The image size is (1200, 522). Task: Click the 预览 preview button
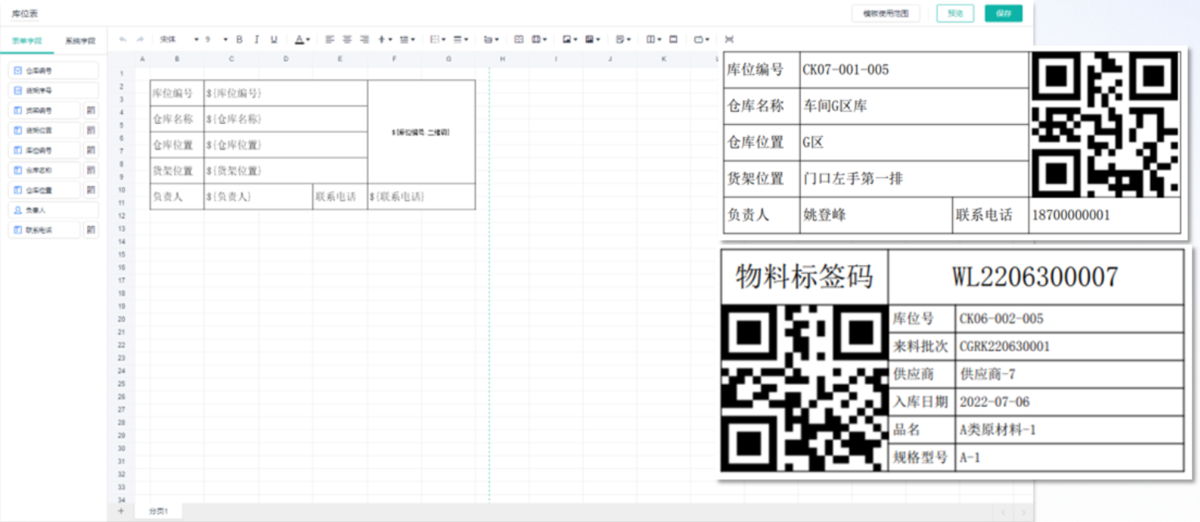pos(955,13)
